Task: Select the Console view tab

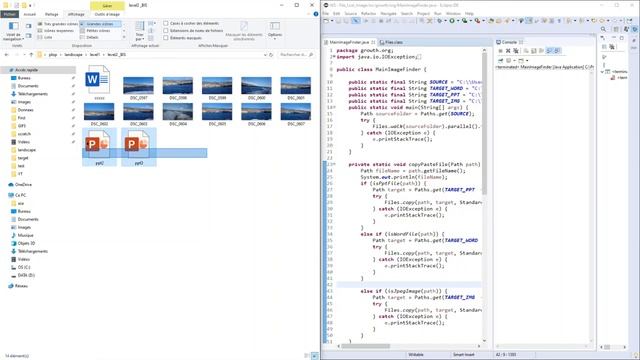Action: [509, 42]
